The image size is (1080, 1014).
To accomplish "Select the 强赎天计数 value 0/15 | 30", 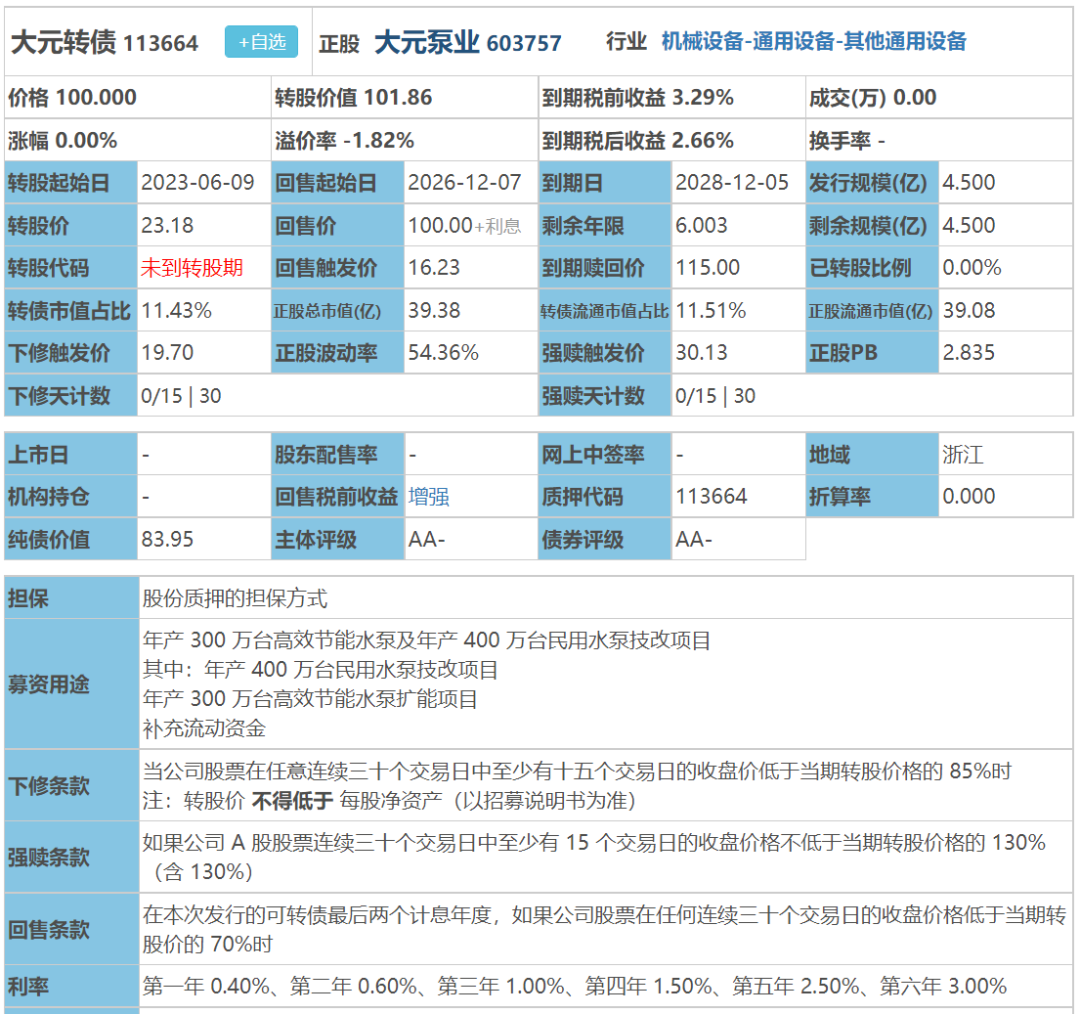I will click(716, 396).
